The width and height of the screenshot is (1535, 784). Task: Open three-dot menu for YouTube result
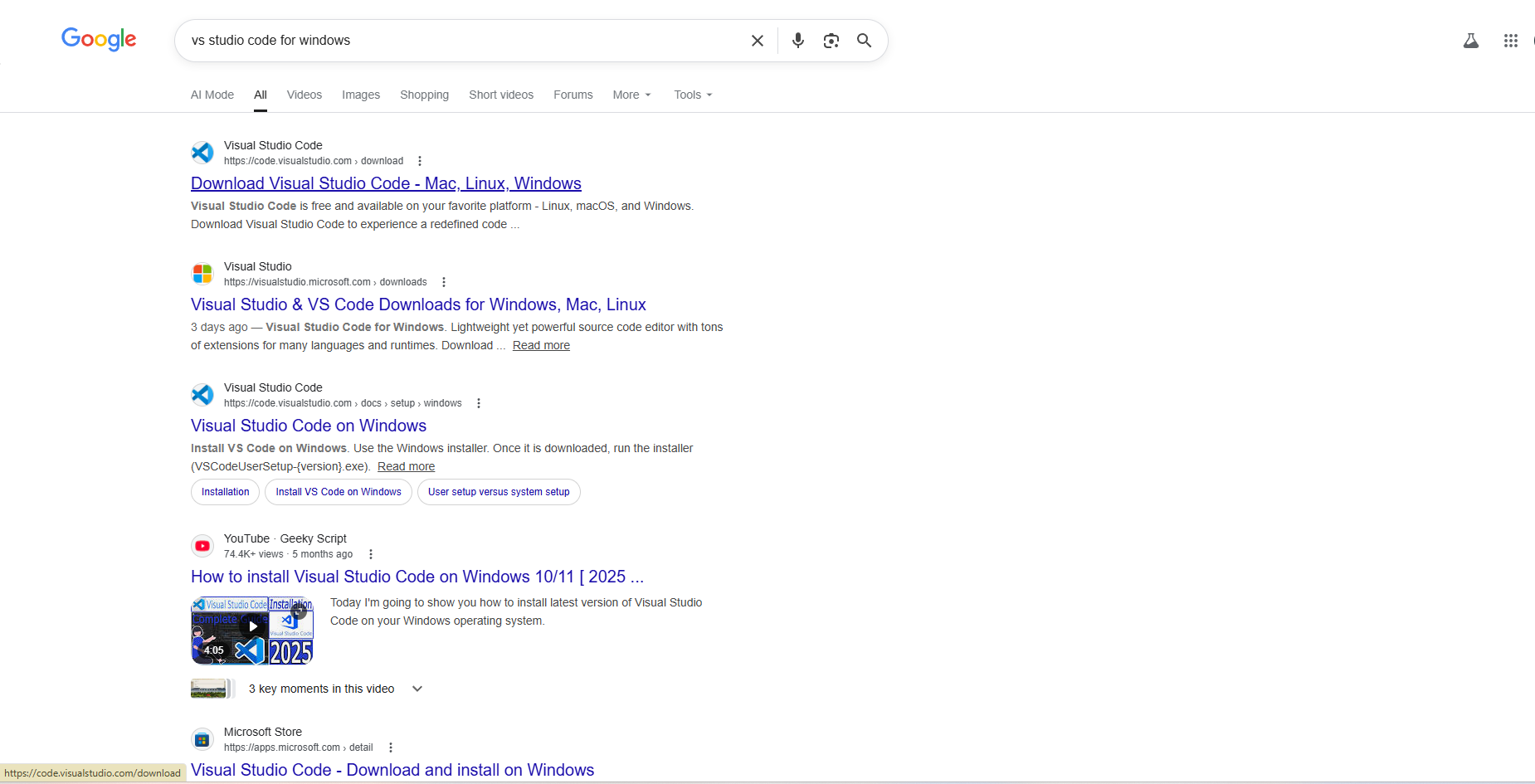(371, 554)
